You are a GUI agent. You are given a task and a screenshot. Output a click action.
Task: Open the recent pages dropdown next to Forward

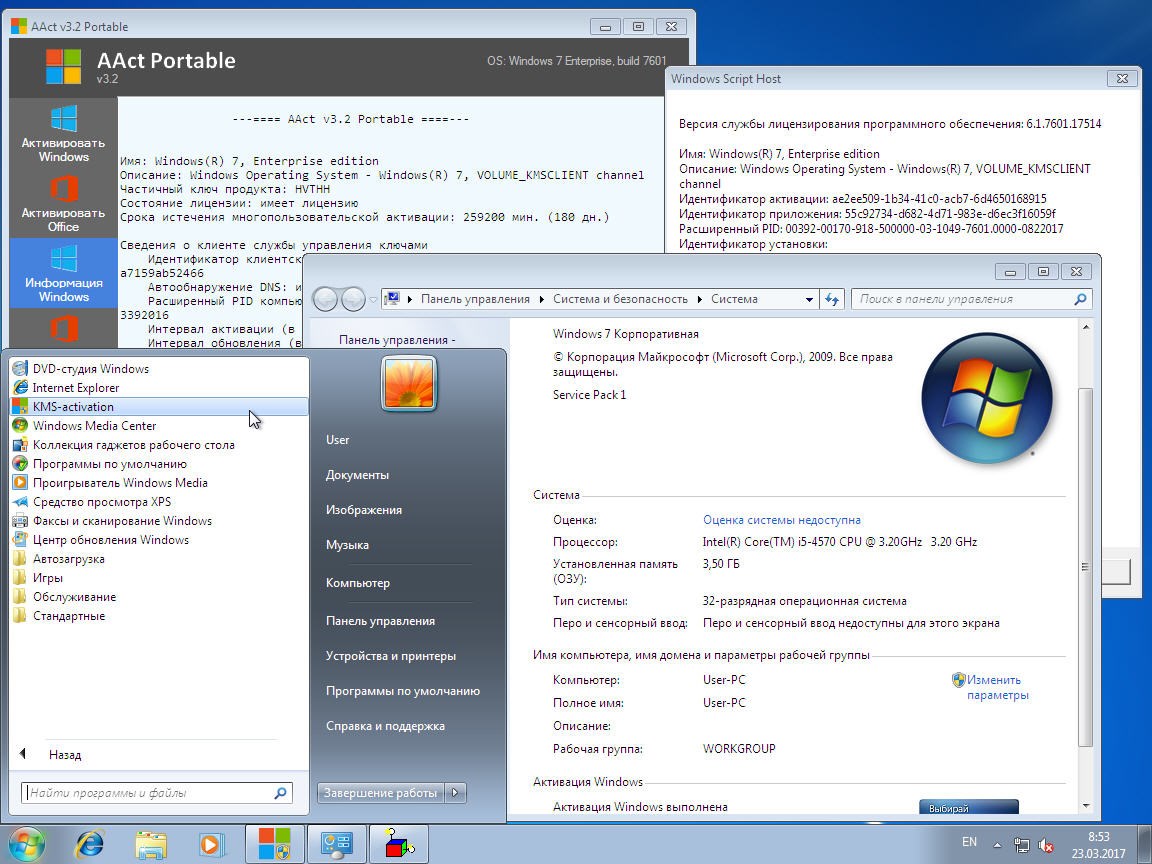[373, 299]
